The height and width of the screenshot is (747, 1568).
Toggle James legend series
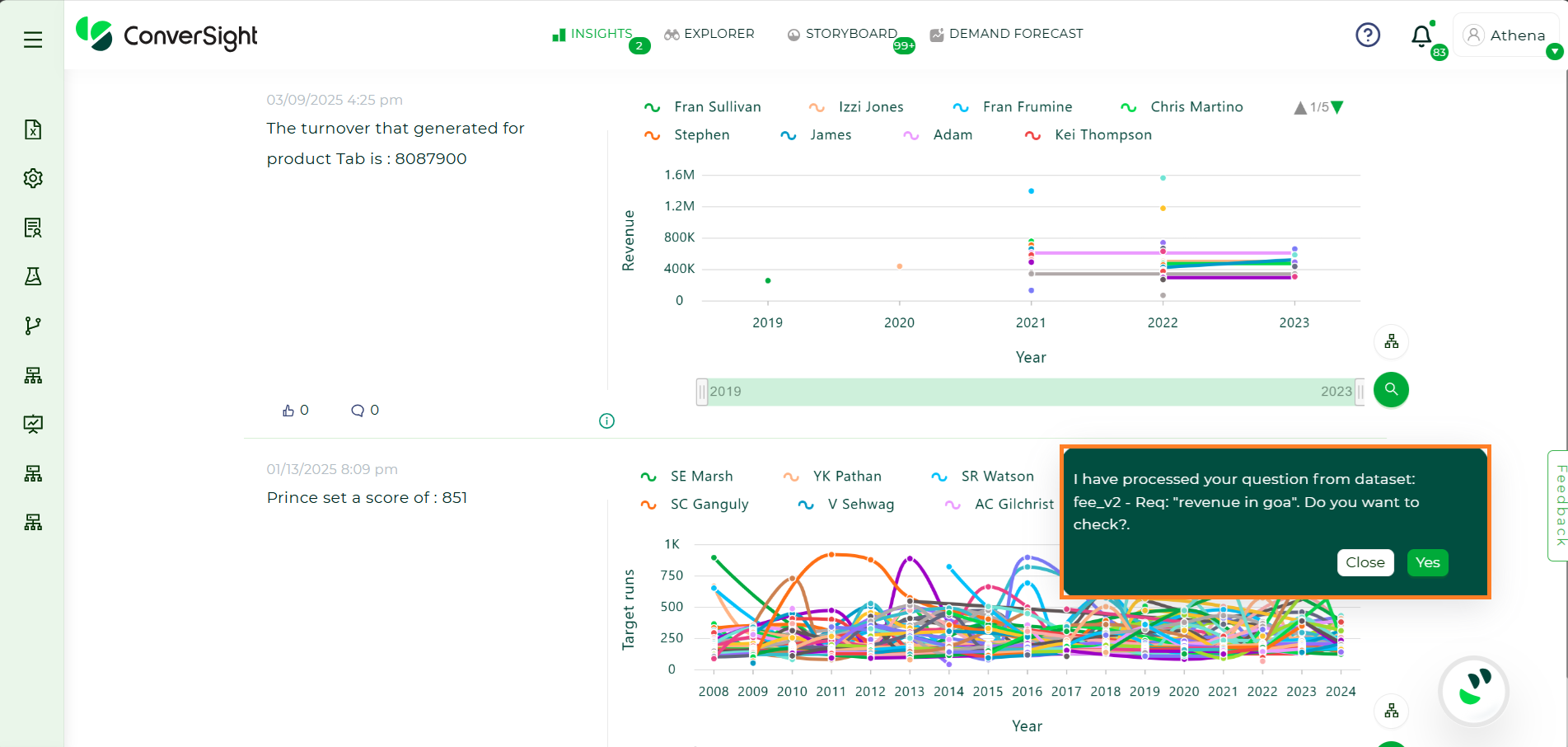[x=816, y=135]
